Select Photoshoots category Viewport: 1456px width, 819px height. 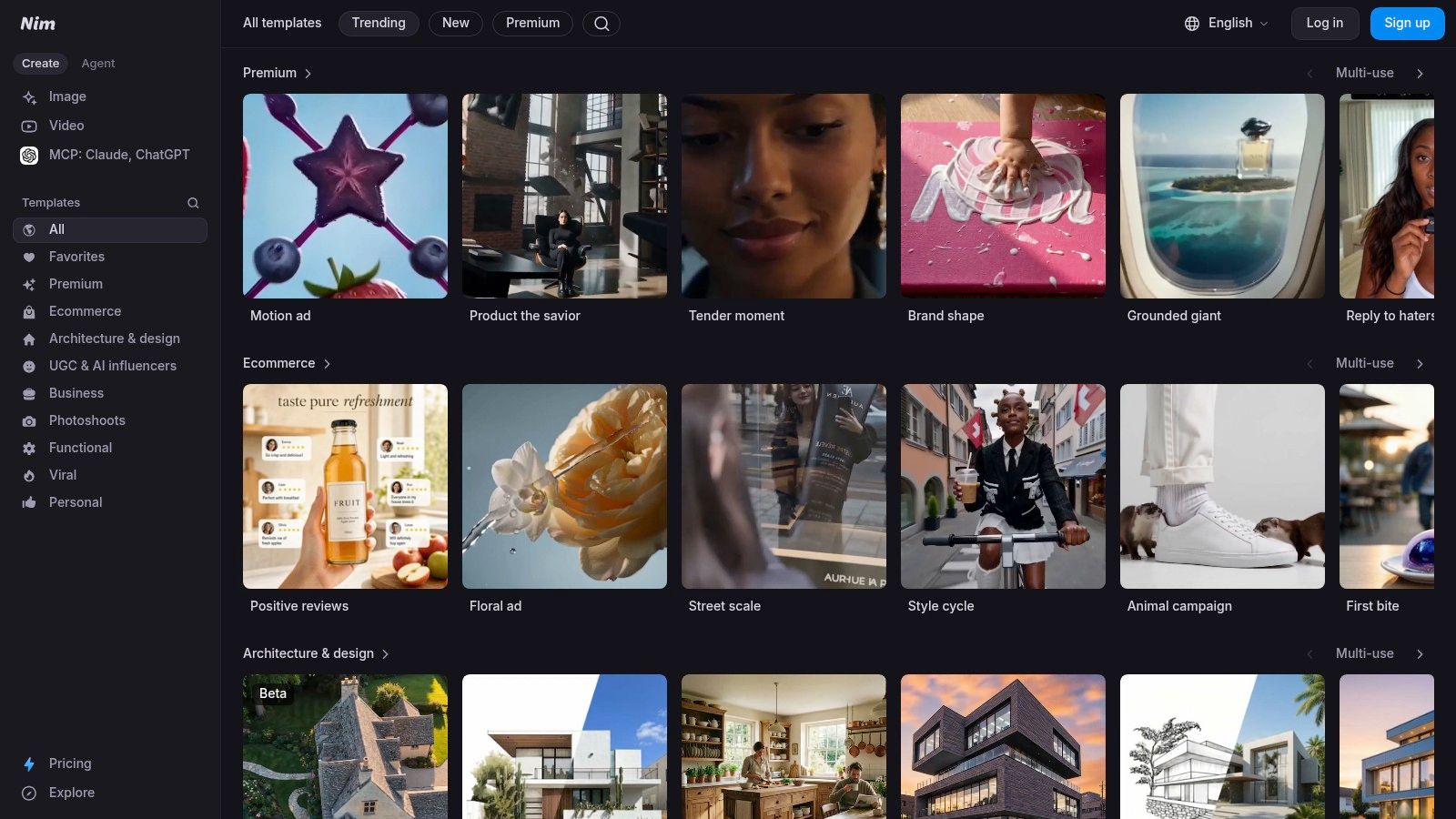110,421
